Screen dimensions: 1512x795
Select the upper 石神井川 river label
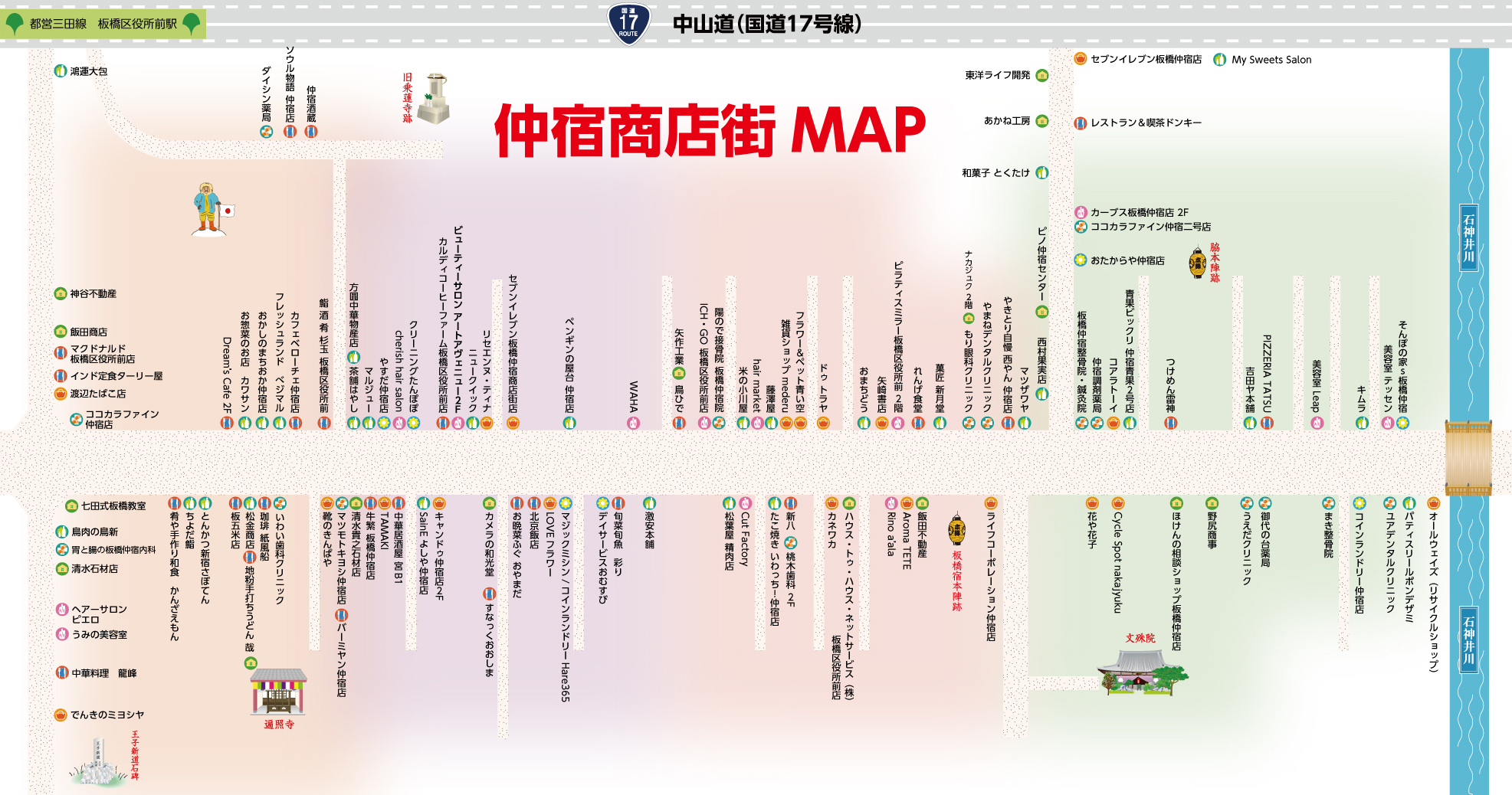pyautogui.click(x=1468, y=237)
